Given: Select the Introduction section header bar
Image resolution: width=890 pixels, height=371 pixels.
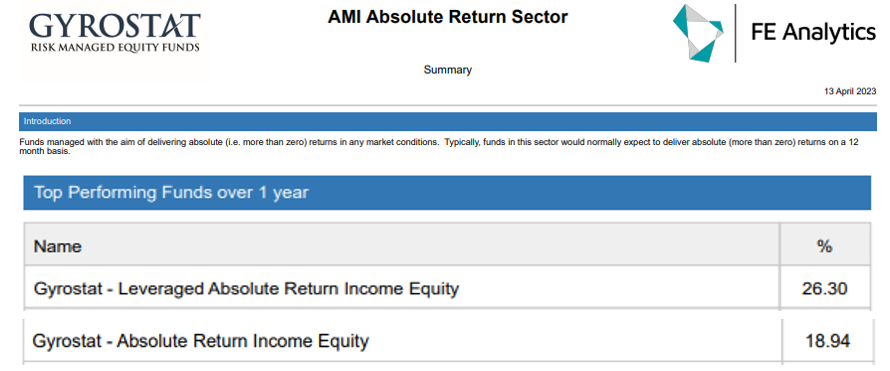Looking at the screenshot, I should 447,121.
